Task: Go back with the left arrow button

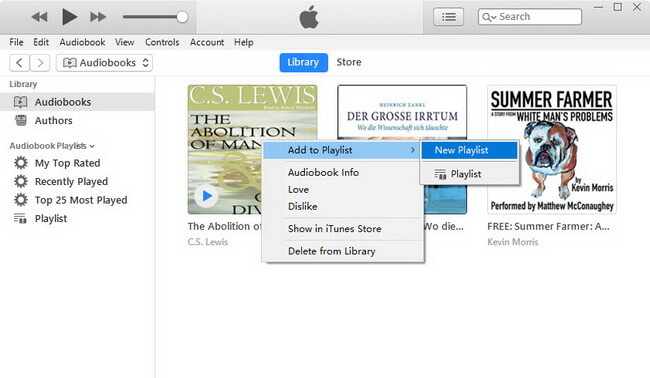Action: coord(19,63)
